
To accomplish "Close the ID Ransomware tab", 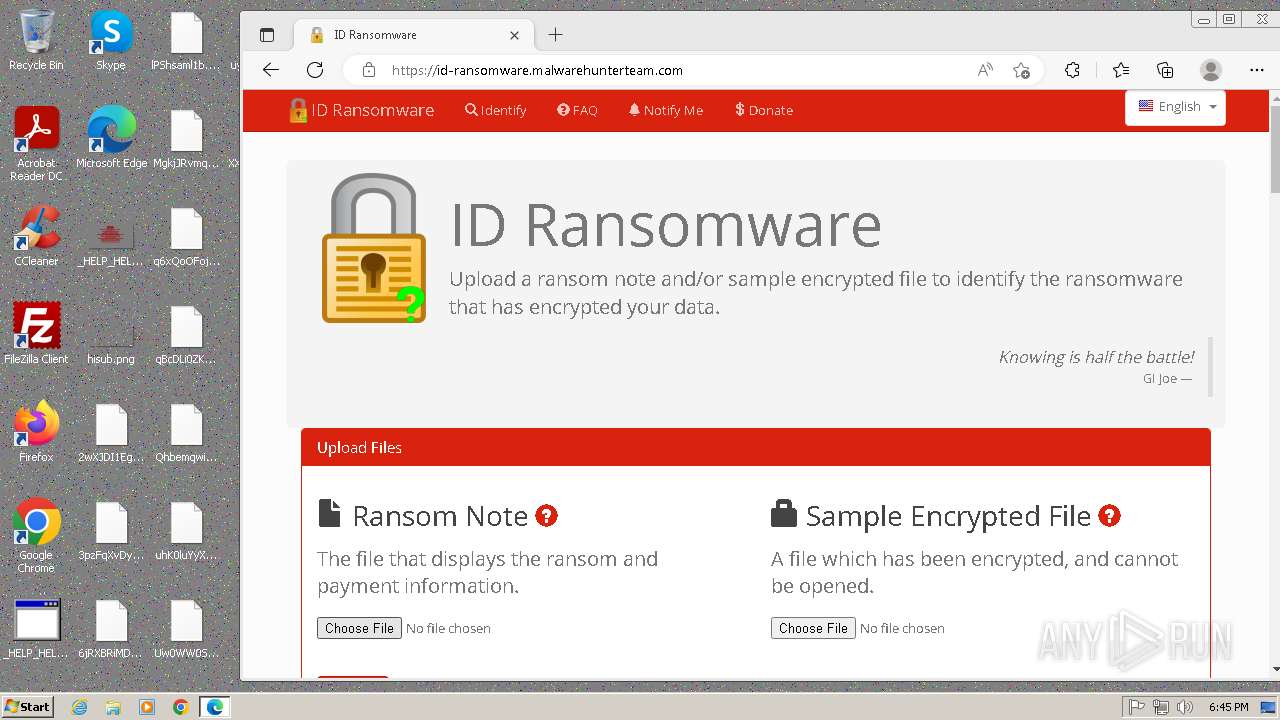I will tap(514, 35).
